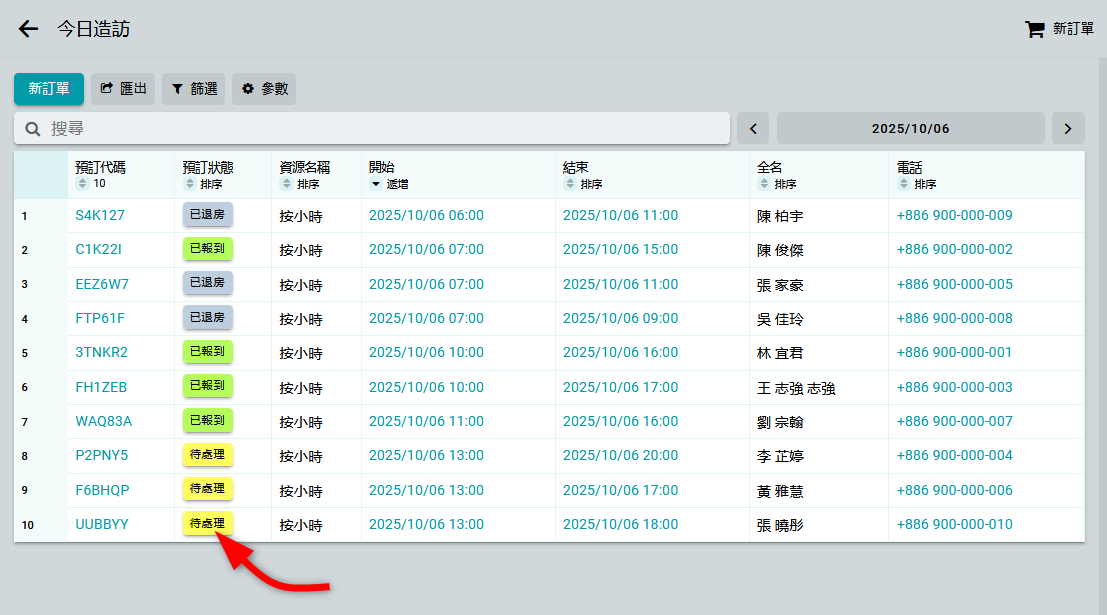
Task: Click 已報到 status badge for C1K22I
Action: [x=207, y=250]
